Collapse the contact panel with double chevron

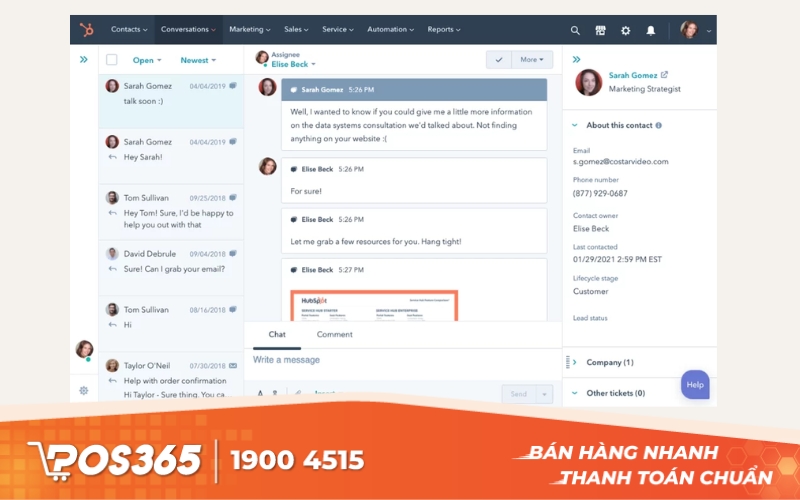click(576, 60)
